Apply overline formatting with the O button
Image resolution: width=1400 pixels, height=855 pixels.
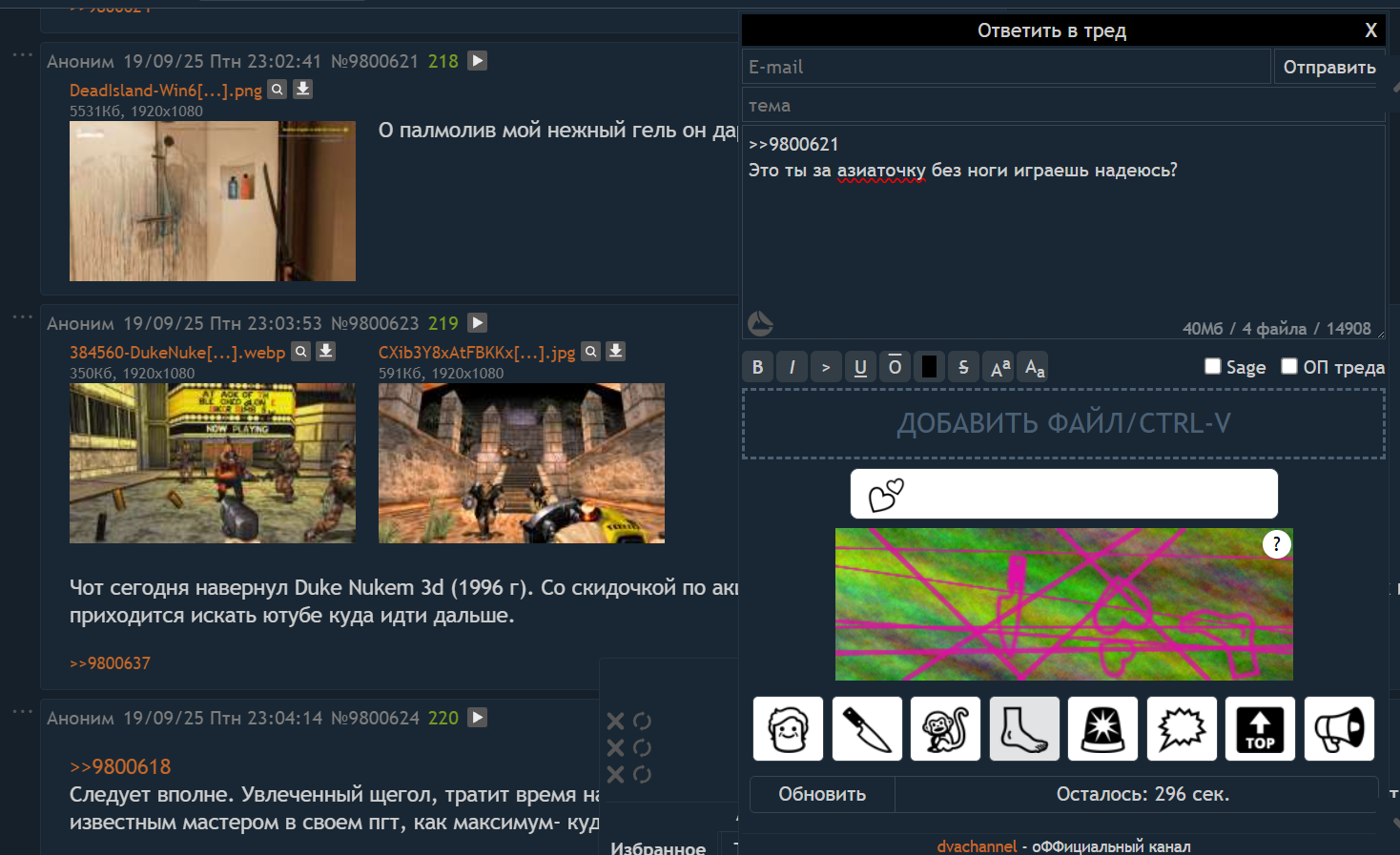pos(895,367)
